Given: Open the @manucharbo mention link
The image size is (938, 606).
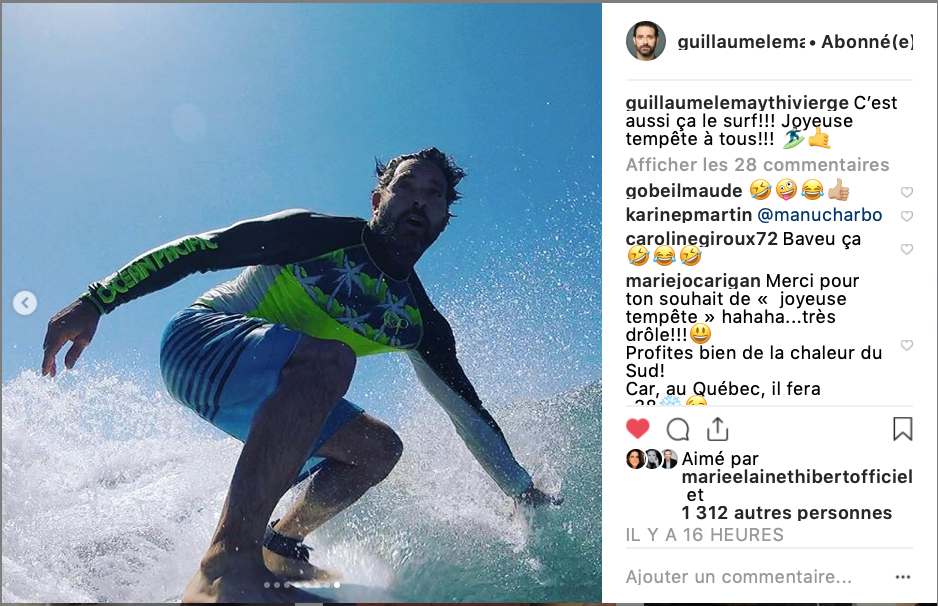Looking at the screenshot, I should point(820,215).
